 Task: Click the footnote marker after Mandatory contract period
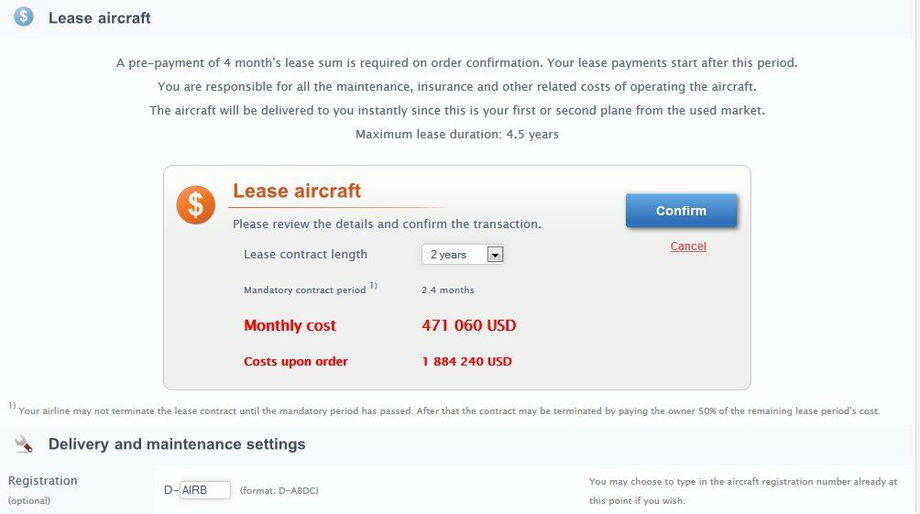[373, 286]
